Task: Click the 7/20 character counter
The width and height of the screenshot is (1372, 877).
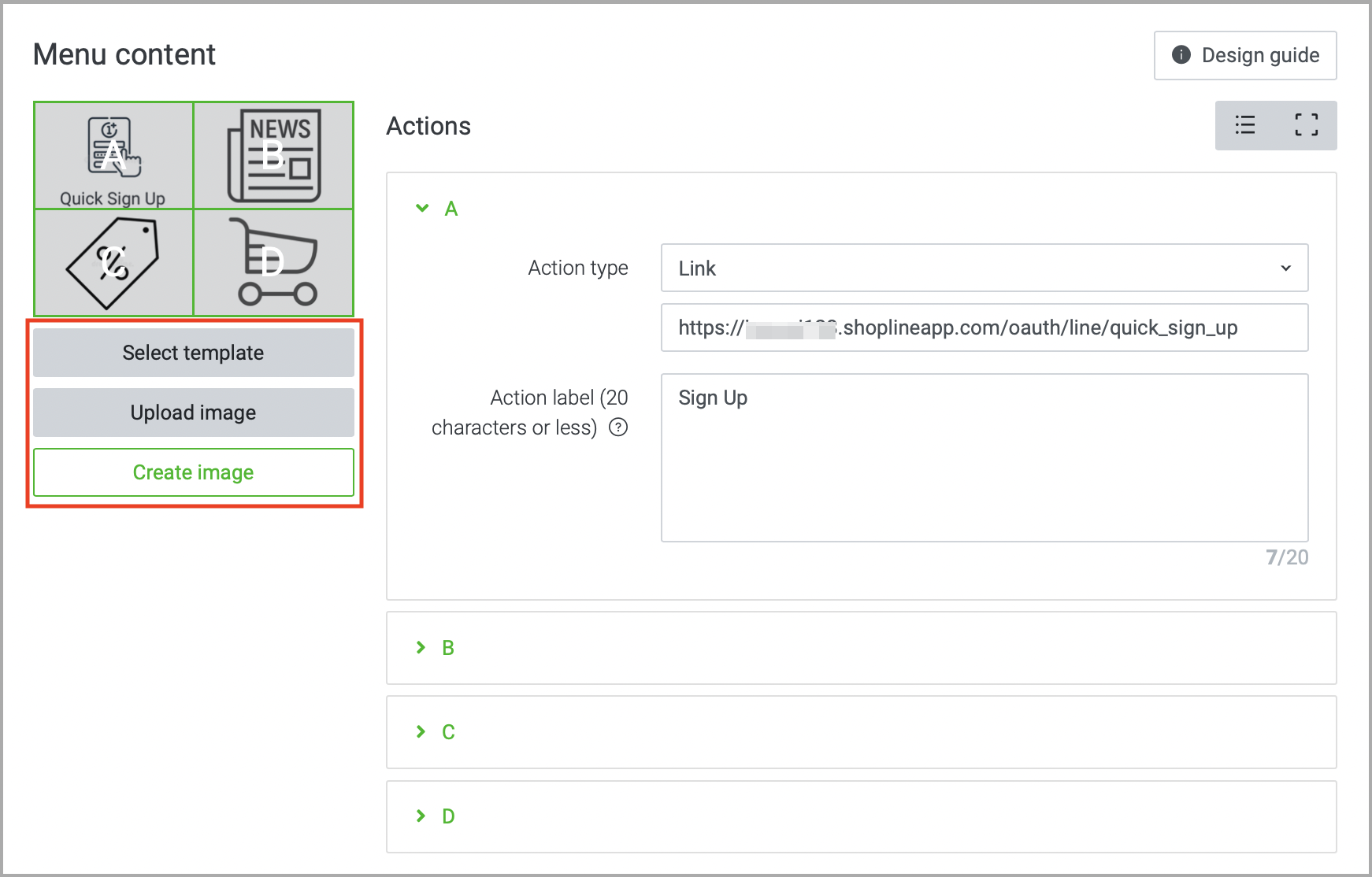Action: (x=1287, y=557)
